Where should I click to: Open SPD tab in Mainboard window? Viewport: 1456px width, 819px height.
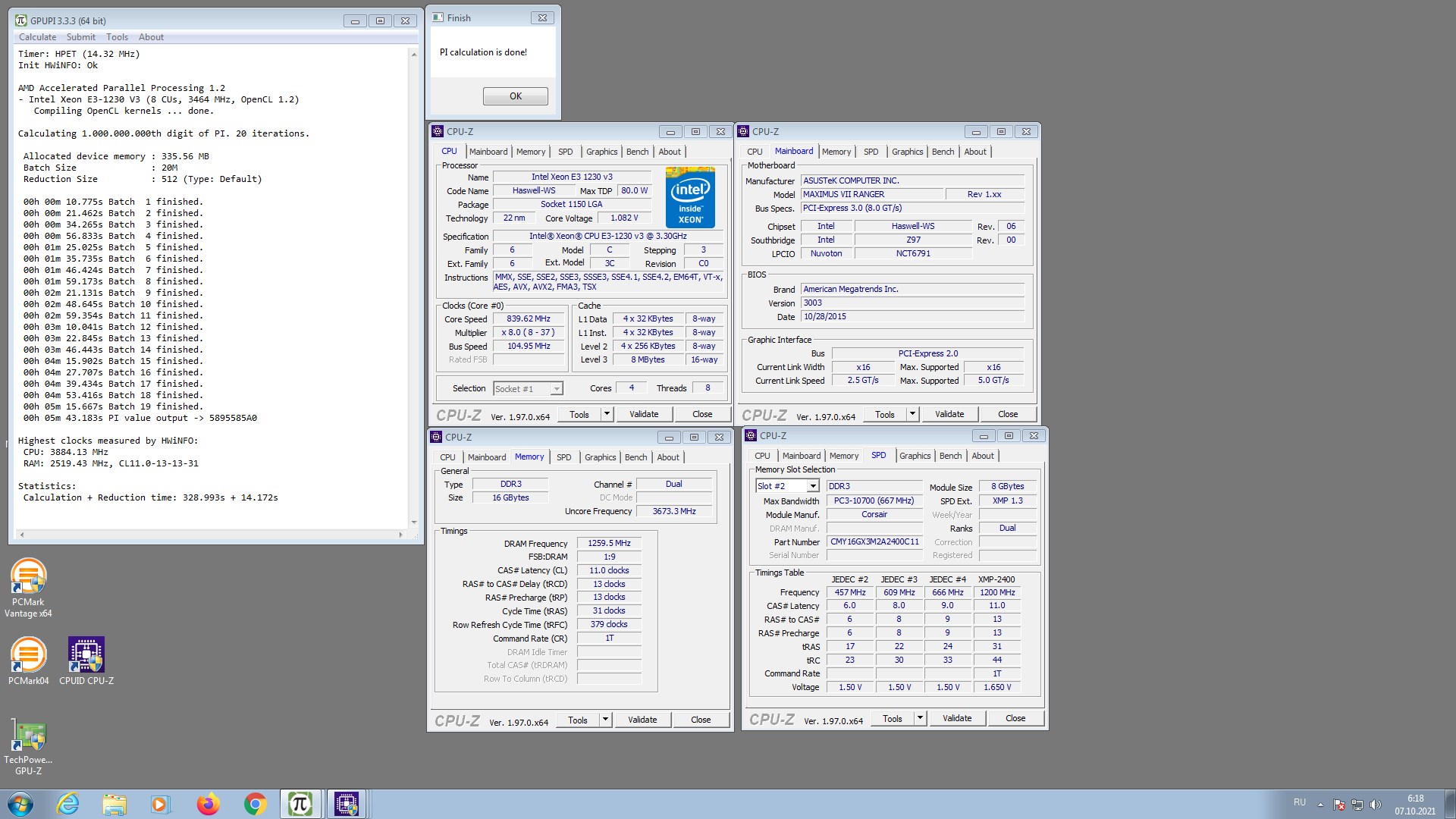pyautogui.click(x=871, y=152)
